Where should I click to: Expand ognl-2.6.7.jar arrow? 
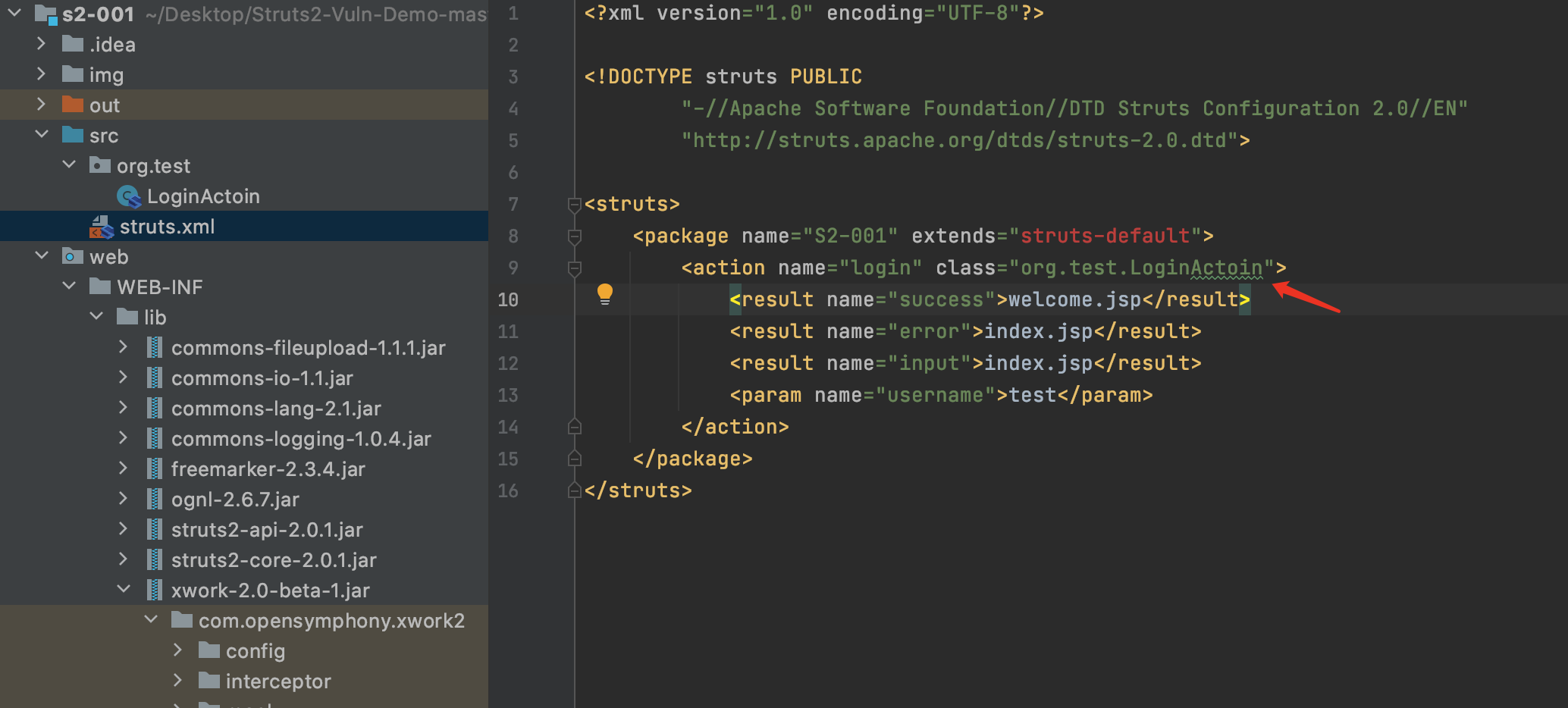point(124,498)
